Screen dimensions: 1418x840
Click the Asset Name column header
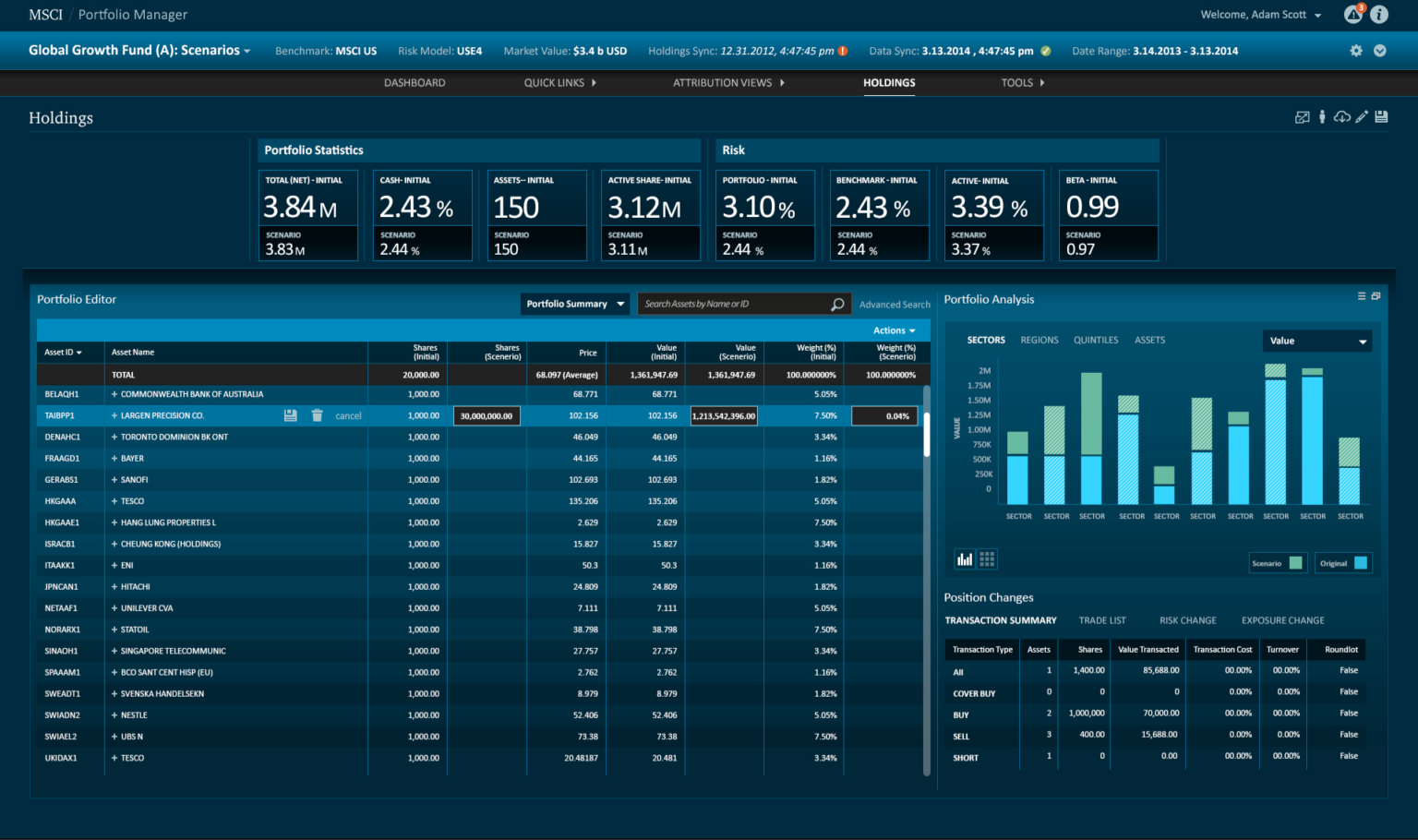click(133, 353)
